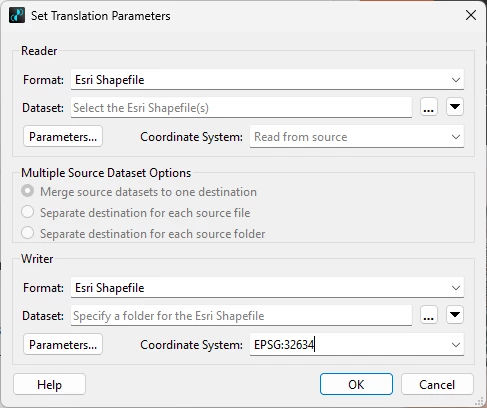This screenshot has width=487, height=408.
Task: Click the FME app icon in title bar
Action: 17,15
